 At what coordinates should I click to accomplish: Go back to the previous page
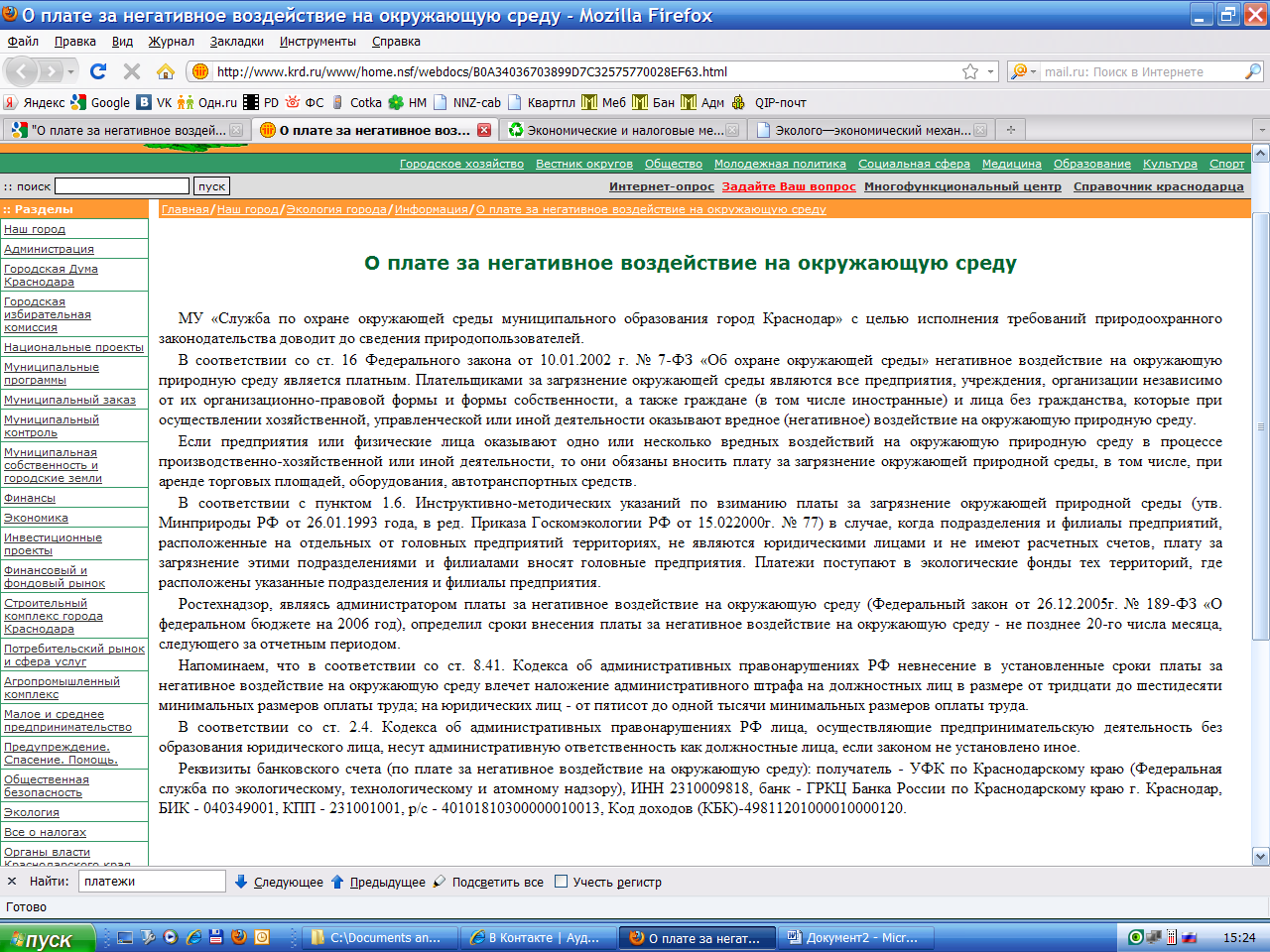pos(22,71)
